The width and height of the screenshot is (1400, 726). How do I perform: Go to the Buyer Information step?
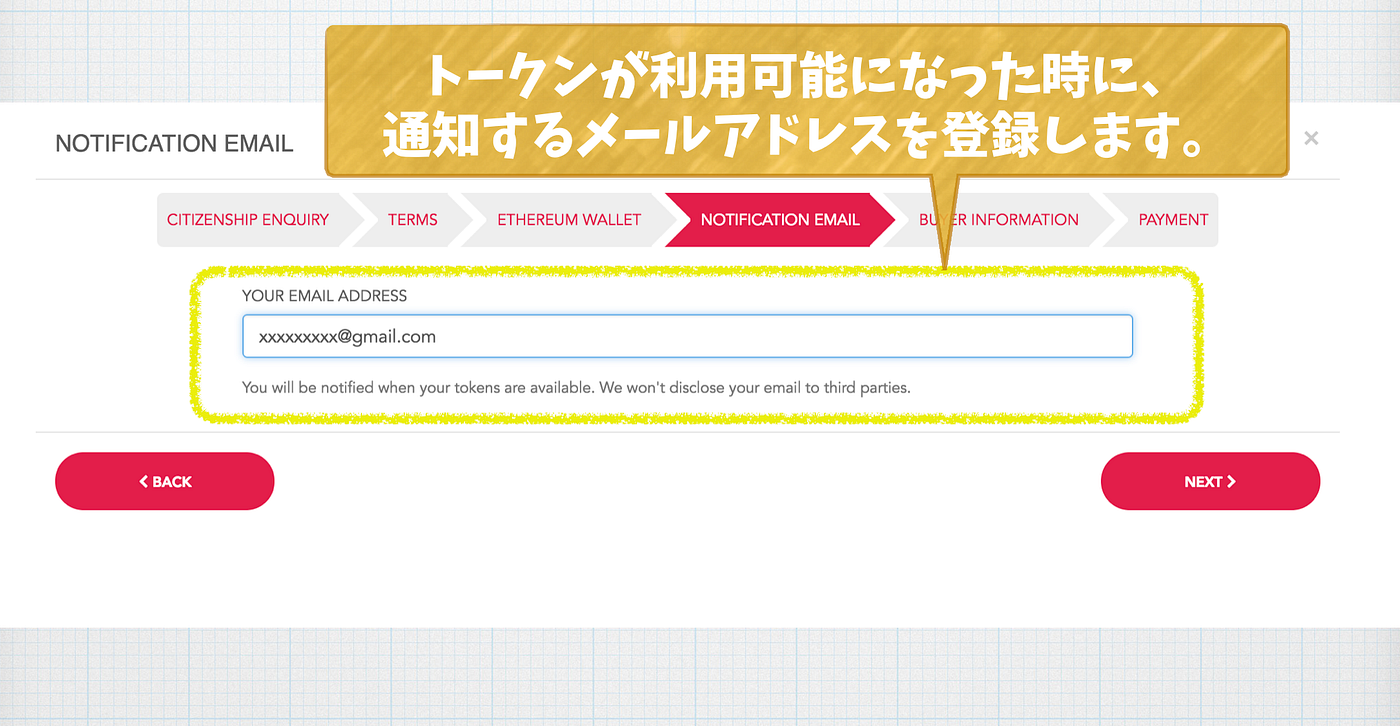pyautogui.click(x=999, y=220)
